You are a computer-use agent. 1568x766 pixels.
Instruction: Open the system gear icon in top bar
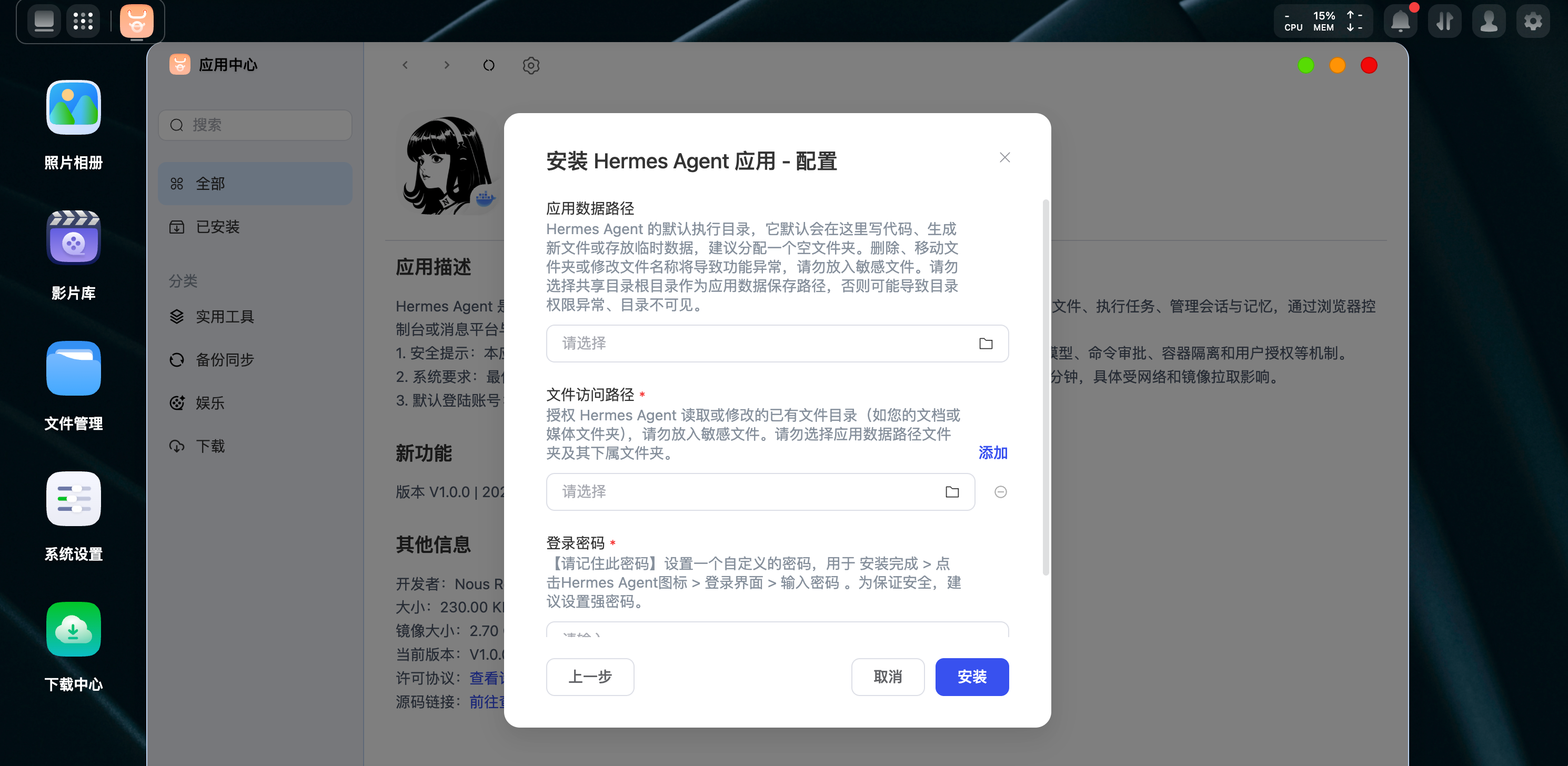[1533, 22]
